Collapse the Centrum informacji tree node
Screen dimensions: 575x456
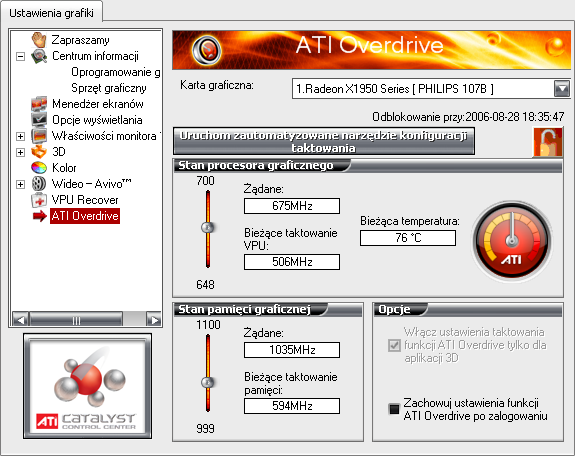21,56
